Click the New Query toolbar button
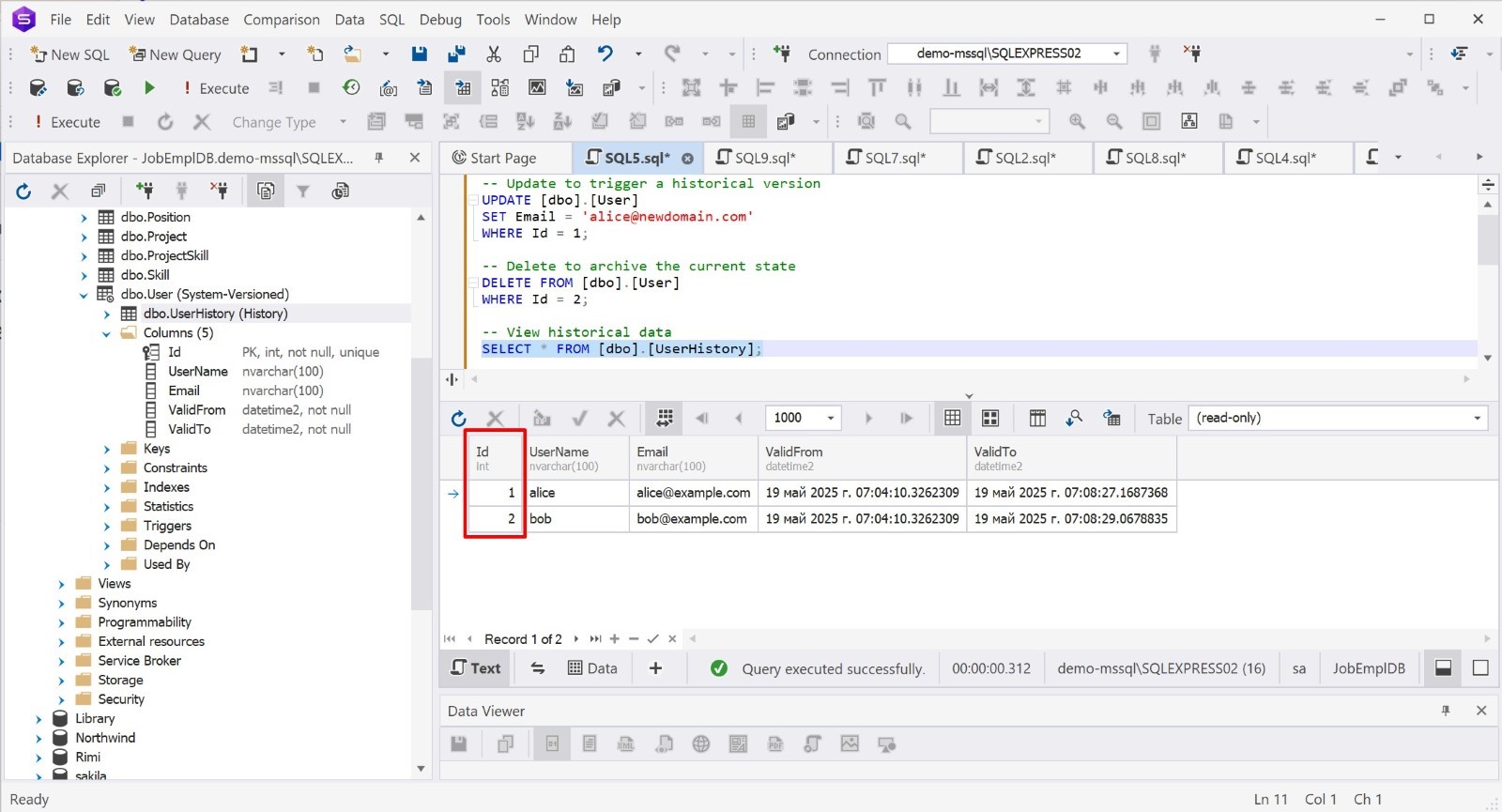 175,54
